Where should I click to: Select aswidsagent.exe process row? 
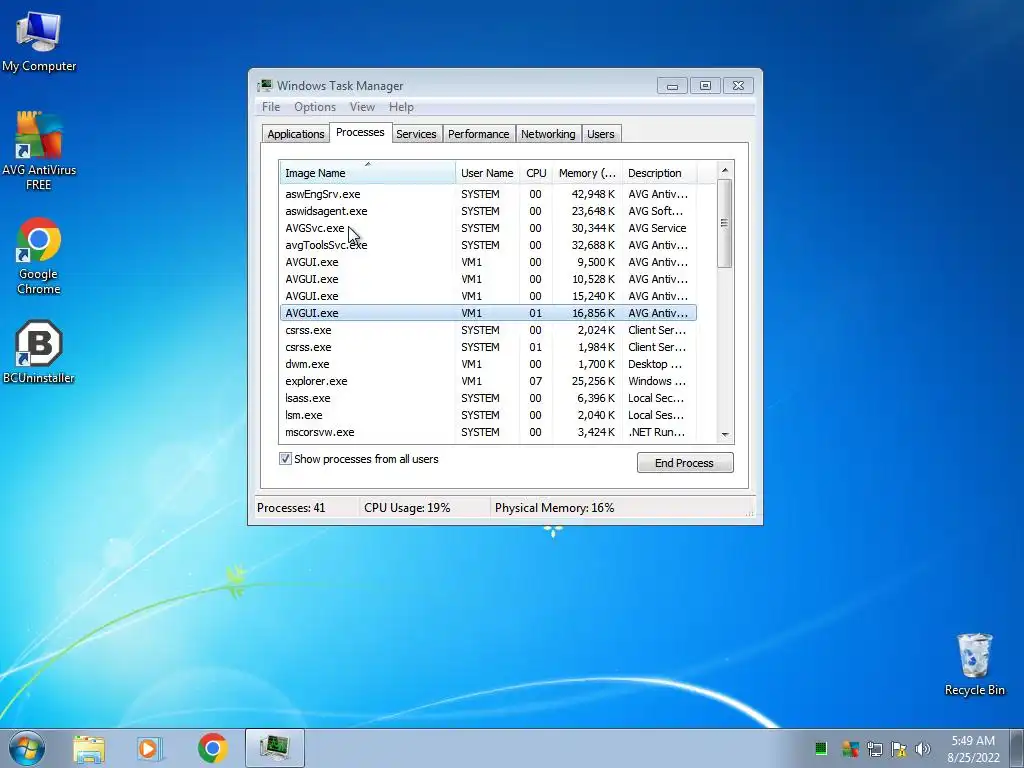pyautogui.click(x=488, y=211)
